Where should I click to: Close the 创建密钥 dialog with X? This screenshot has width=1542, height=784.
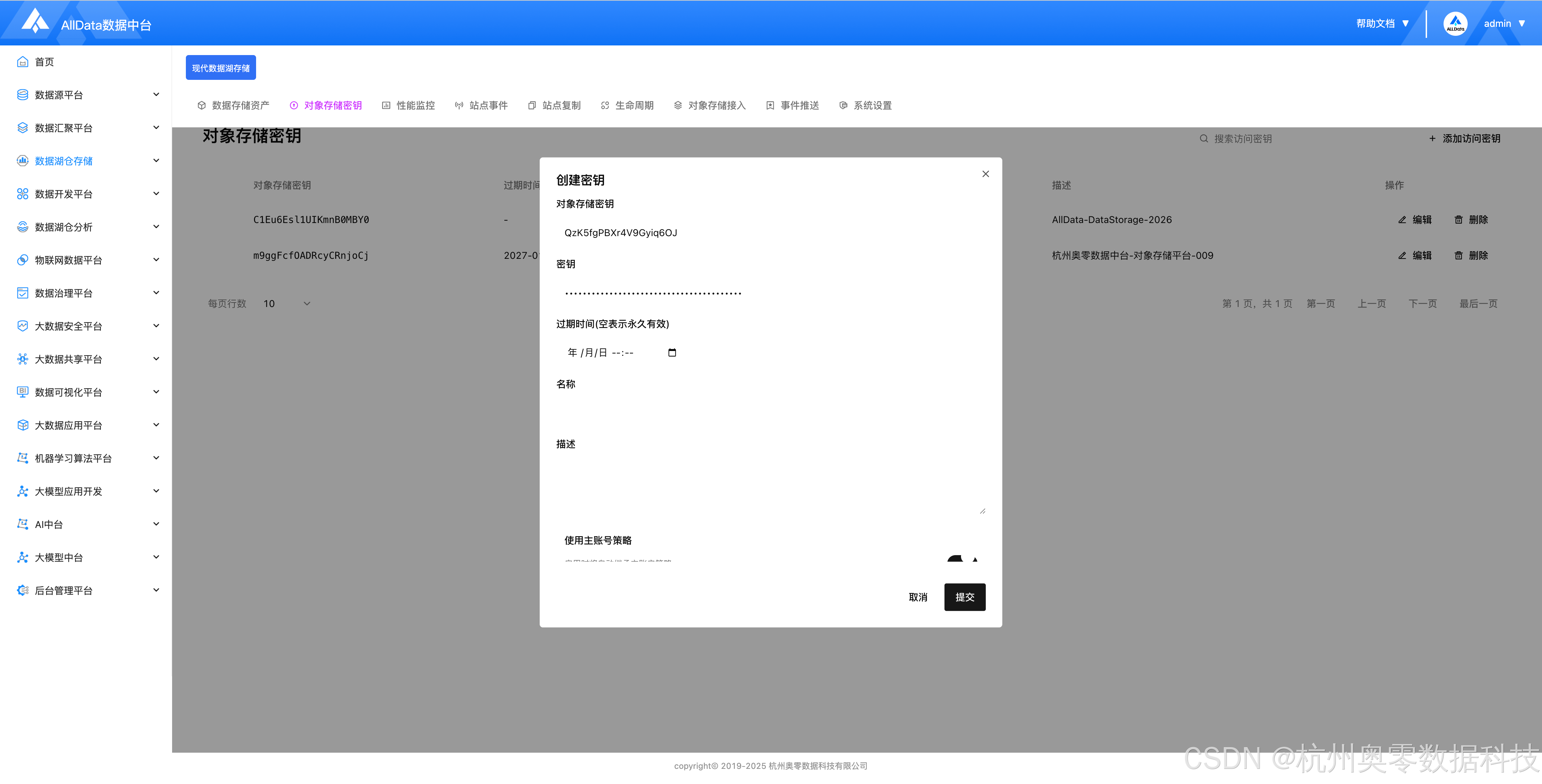point(985,174)
